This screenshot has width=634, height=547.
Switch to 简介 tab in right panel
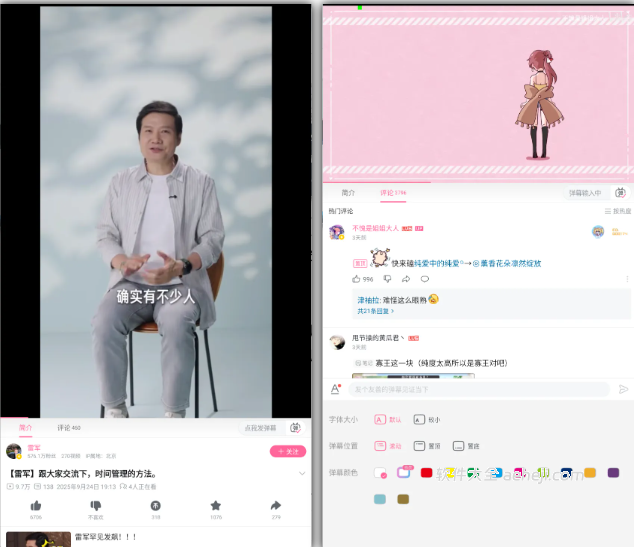click(x=348, y=192)
